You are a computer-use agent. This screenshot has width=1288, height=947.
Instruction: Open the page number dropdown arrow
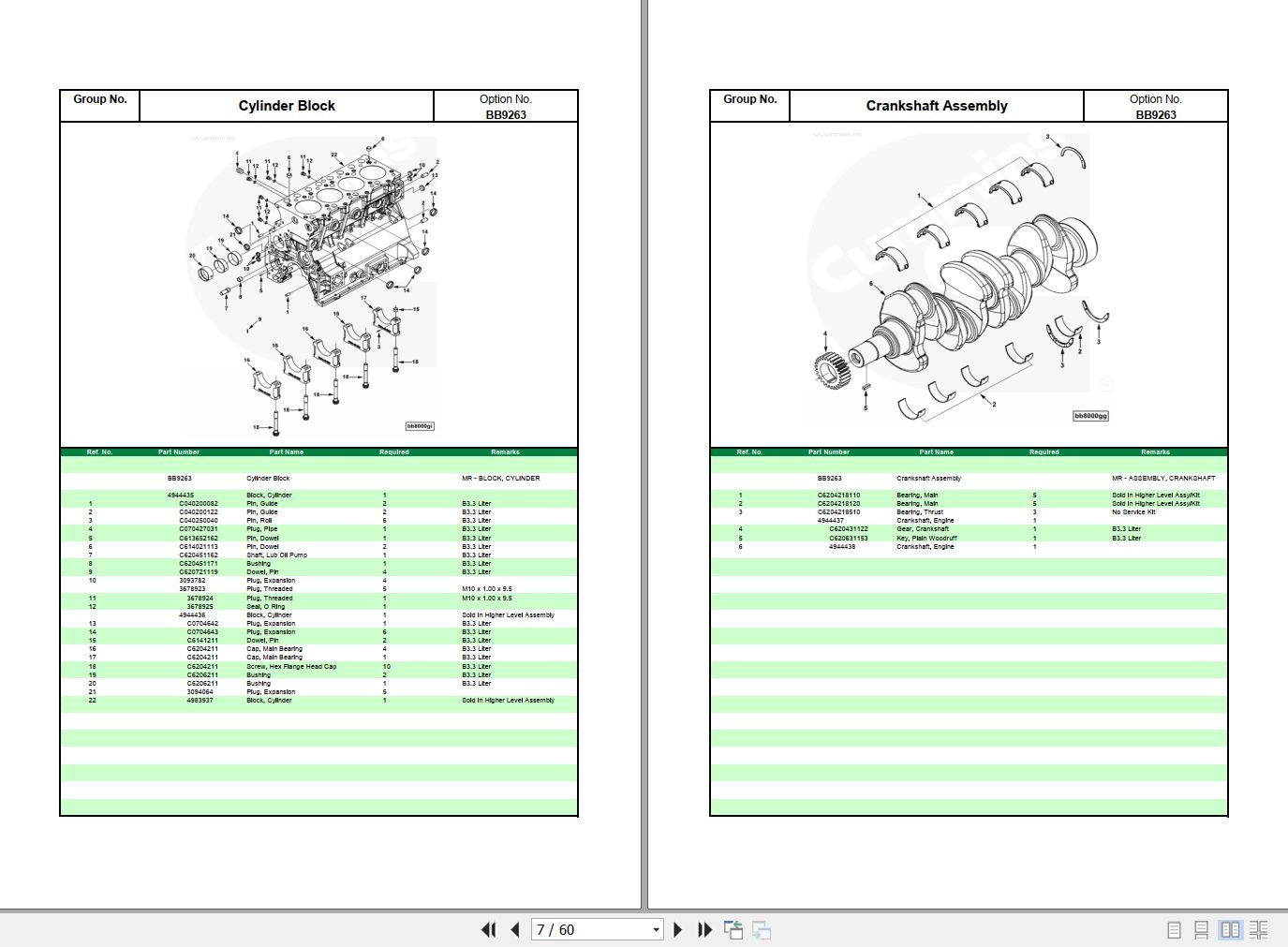click(x=656, y=930)
